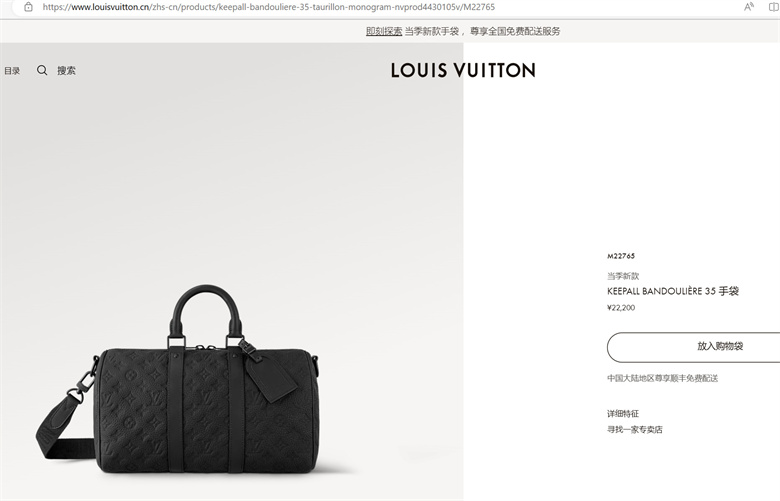Click the 当季新款 label above the title
The image size is (780, 501).
click(x=623, y=276)
